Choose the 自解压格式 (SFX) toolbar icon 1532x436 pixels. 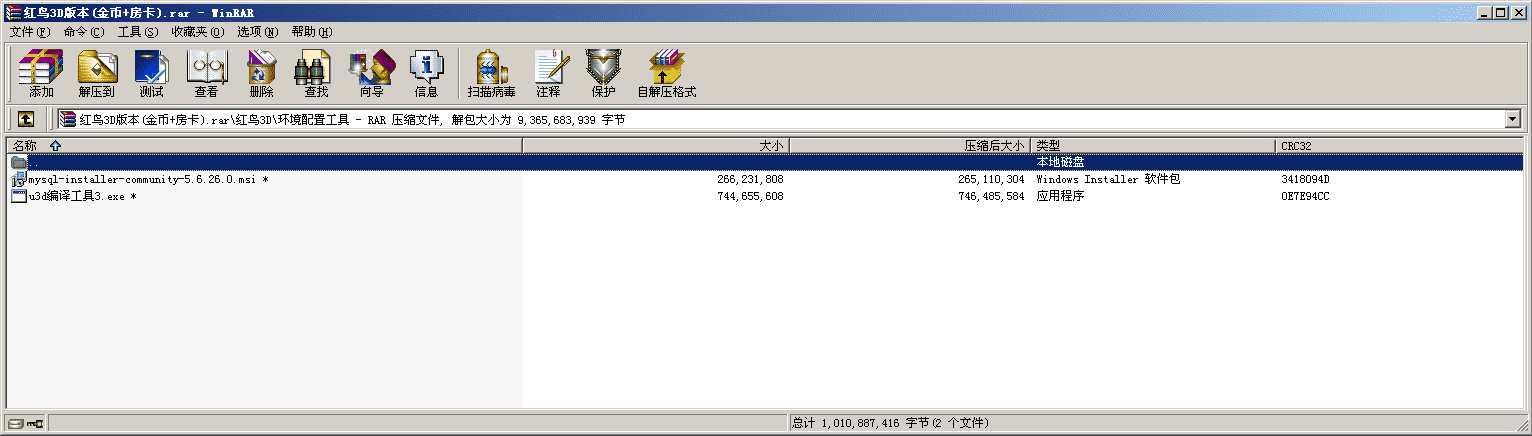click(666, 73)
